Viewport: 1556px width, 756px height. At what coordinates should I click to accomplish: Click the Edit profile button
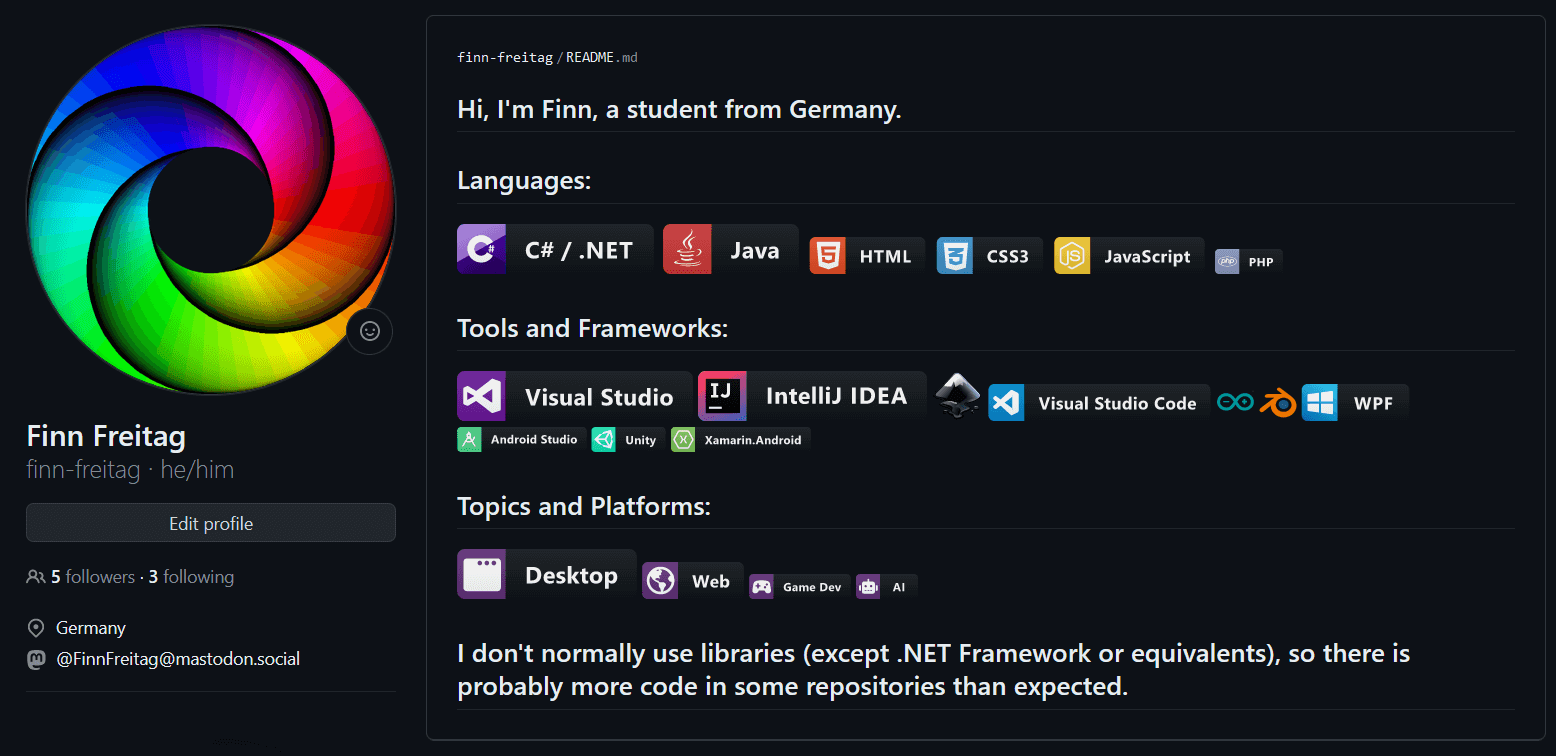[211, 523]
